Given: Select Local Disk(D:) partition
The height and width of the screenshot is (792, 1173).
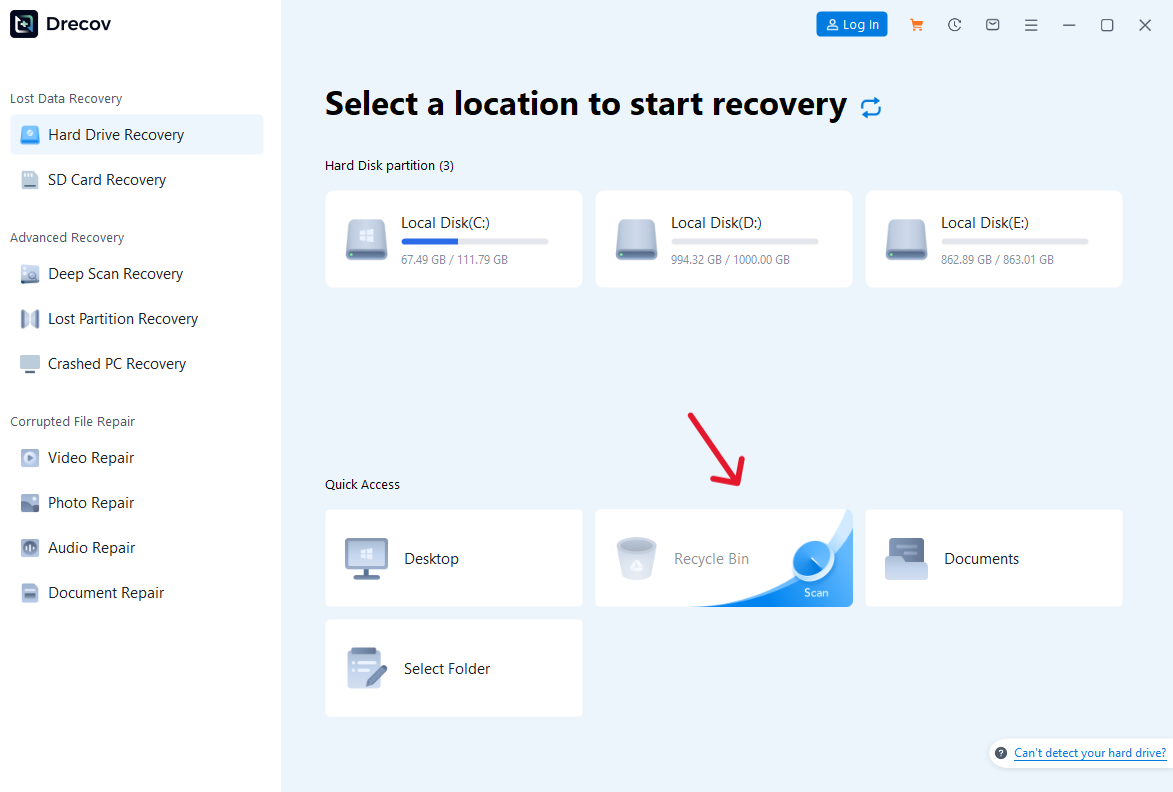Looking at the screenshot, I should tap(723, 239).
